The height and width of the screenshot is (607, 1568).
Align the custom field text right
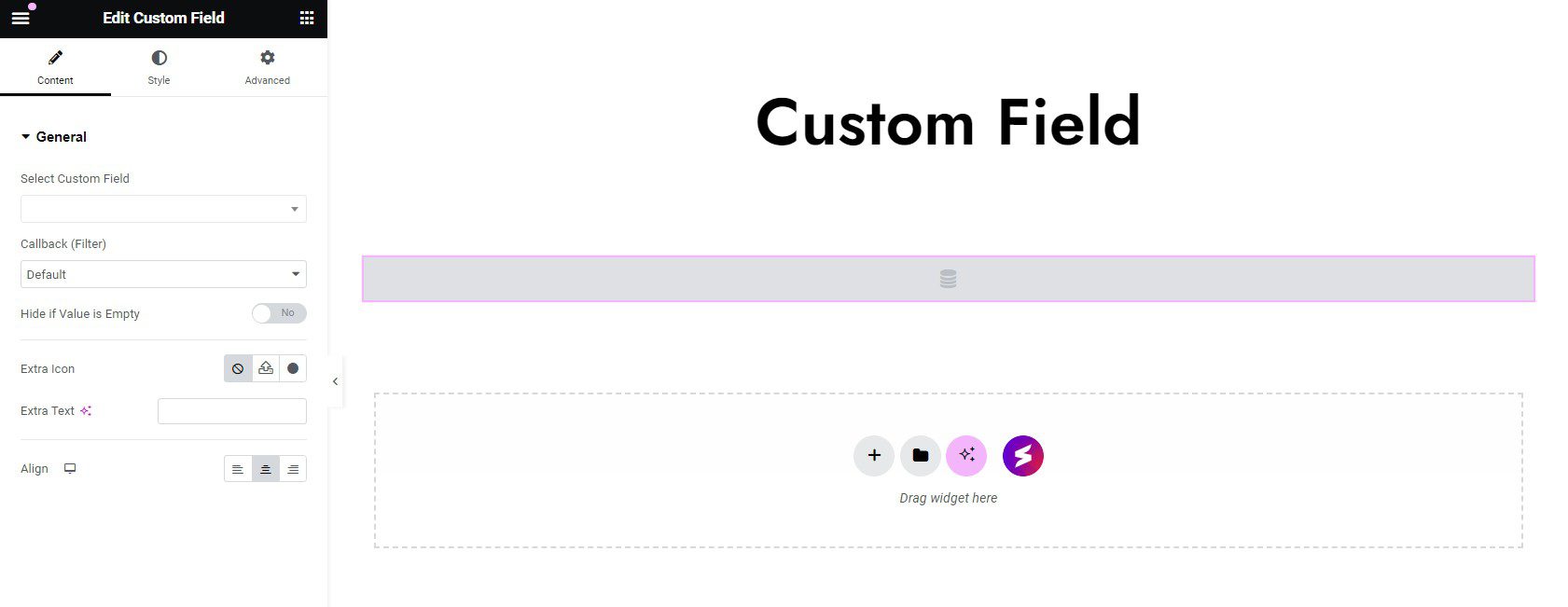(x=293, y=469)
